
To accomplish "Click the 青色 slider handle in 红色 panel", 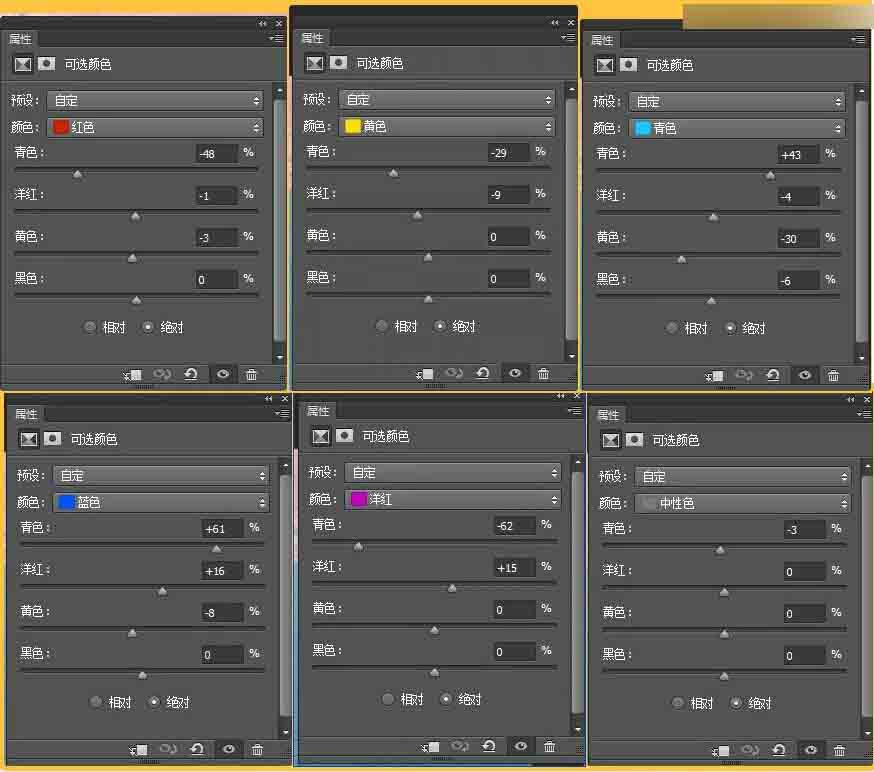I will 77,174.
